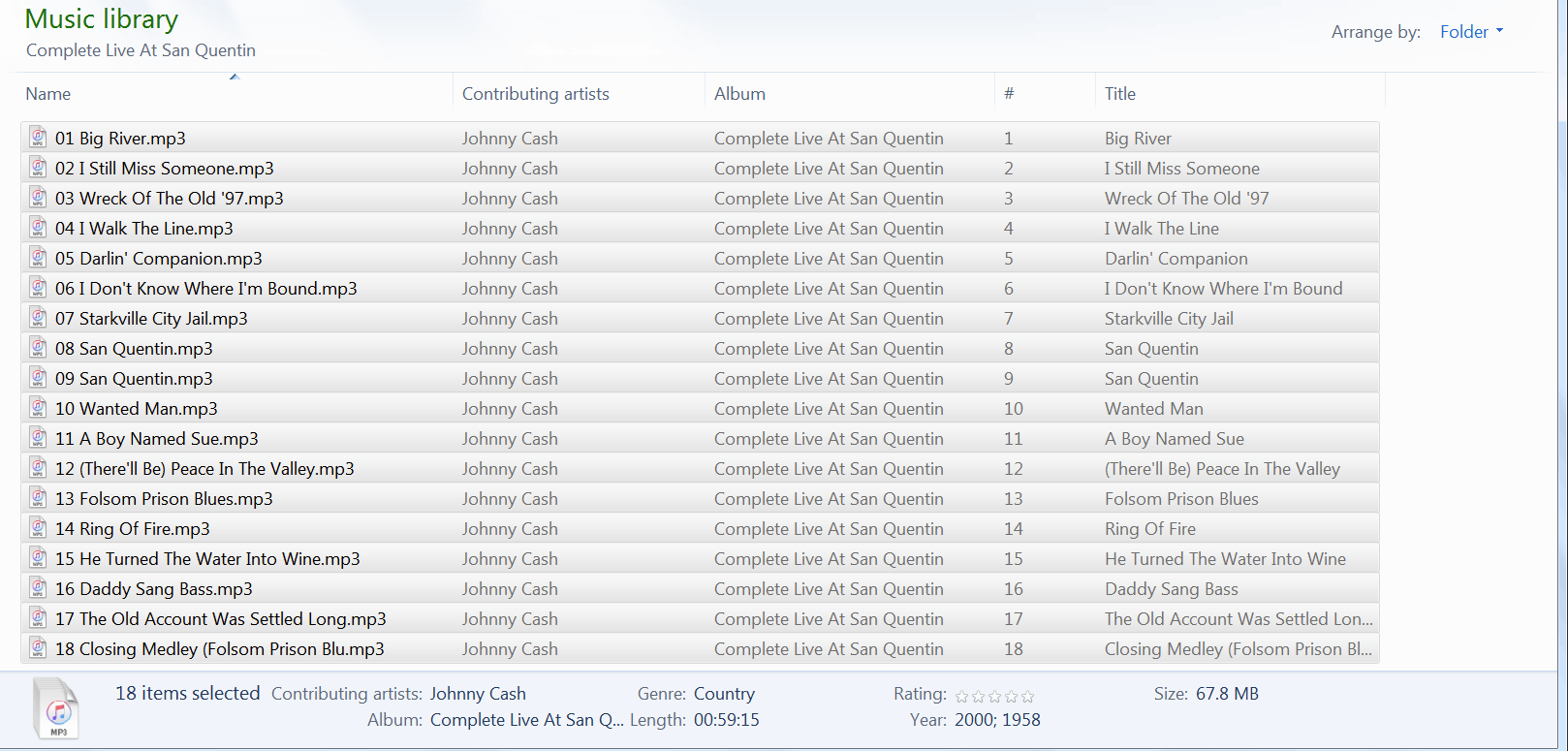The height and width of the screenshot is (751, 1568).
Task: Select the icon for 07 Starkville City Jail.mp3
Action: tap(38, 318)
